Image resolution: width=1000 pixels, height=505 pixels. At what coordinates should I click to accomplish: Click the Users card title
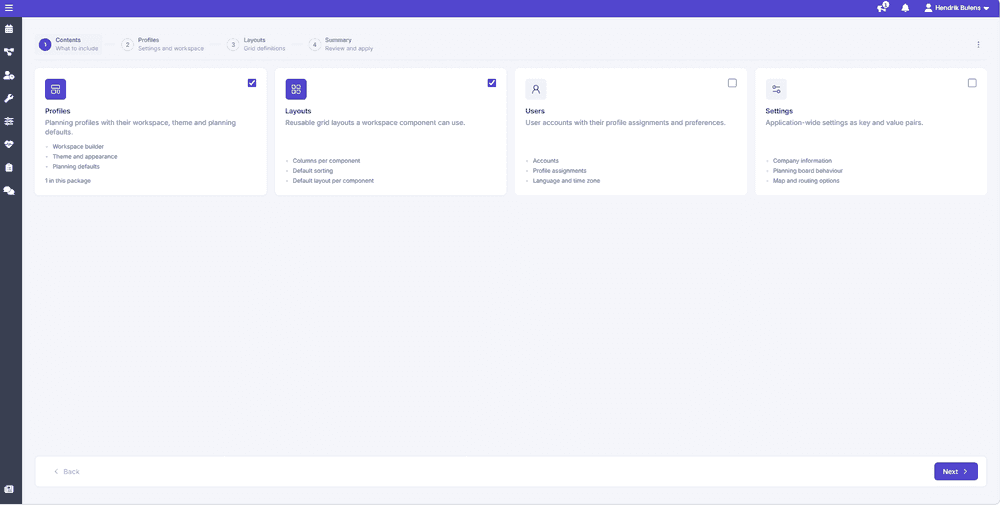point(535,111)
